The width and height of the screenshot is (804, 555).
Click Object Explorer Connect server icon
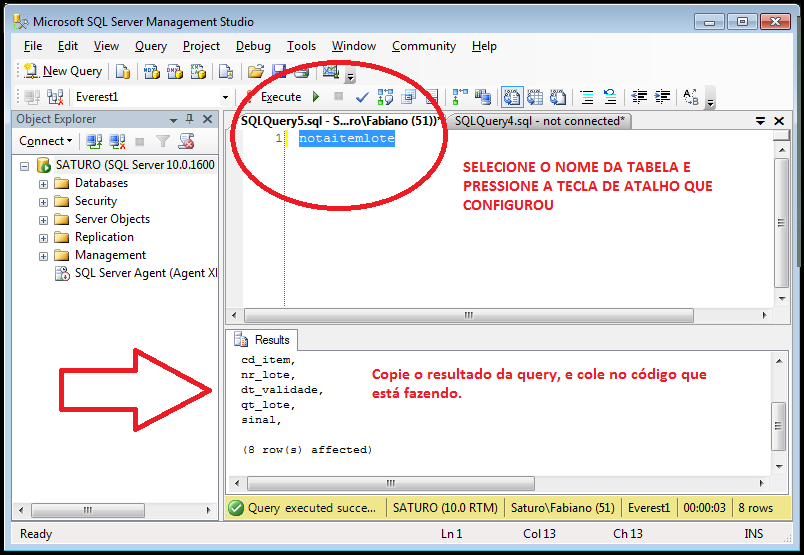pyautogui.click(x=94, y=141)
